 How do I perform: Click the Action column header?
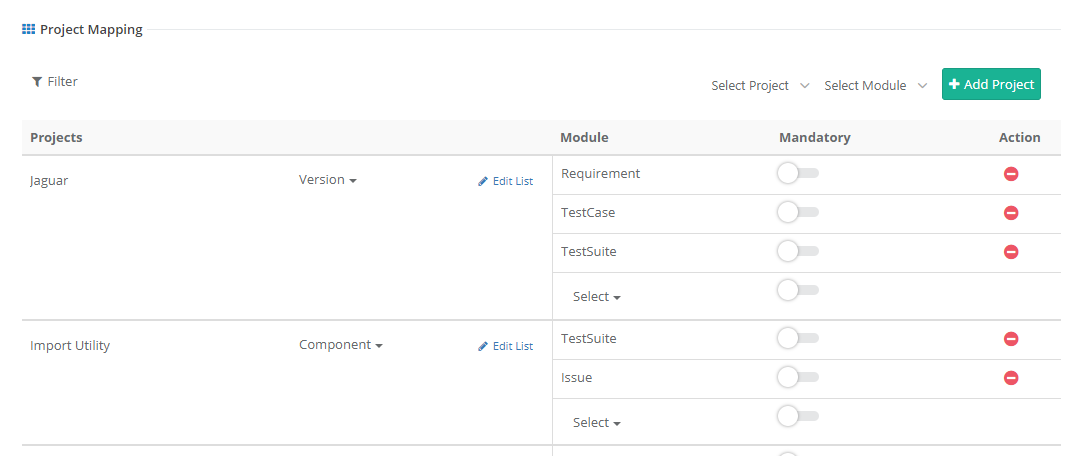(1019, 138)
